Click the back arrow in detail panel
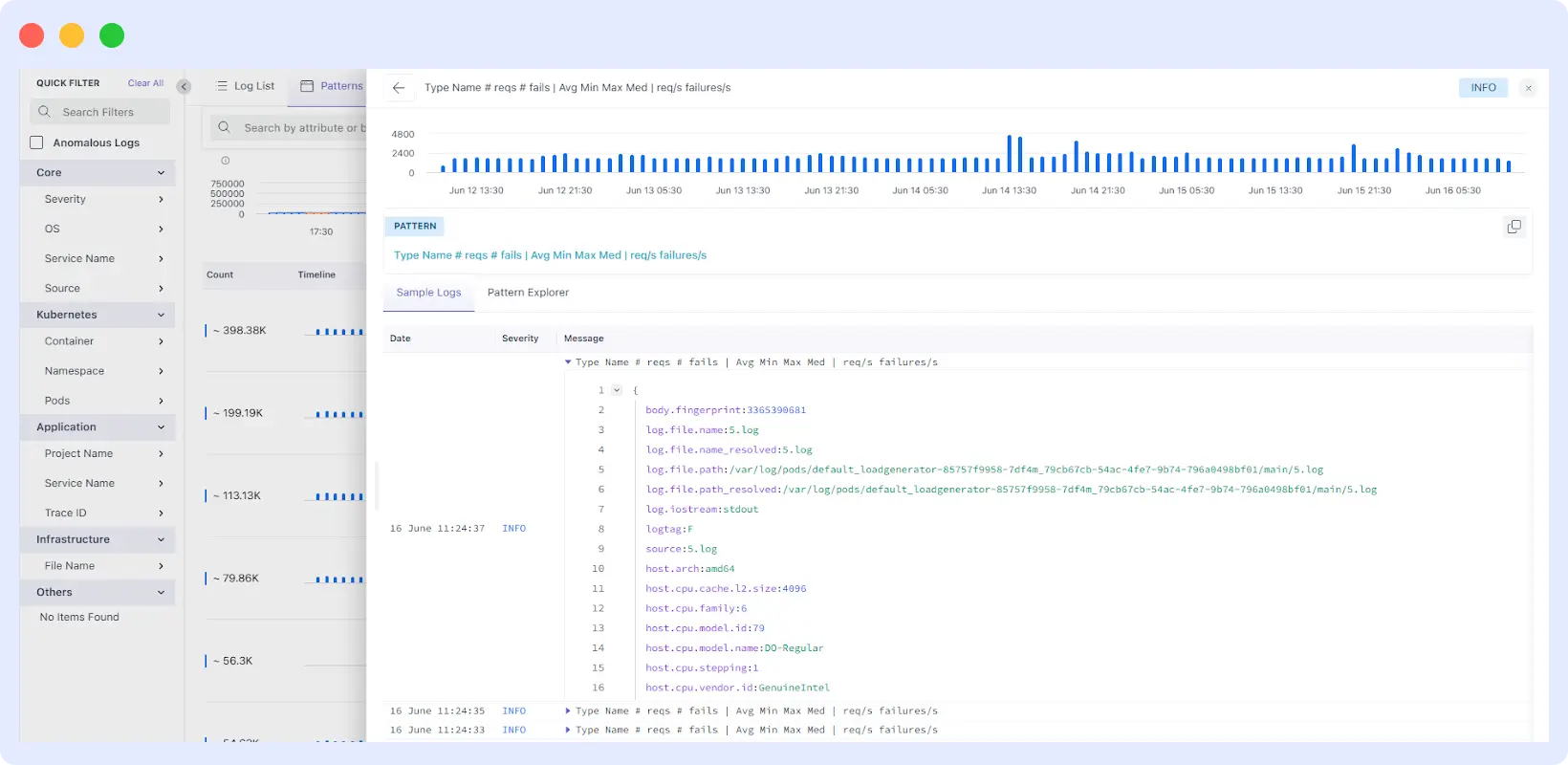The image size is (1568, 765). [399, 88]
